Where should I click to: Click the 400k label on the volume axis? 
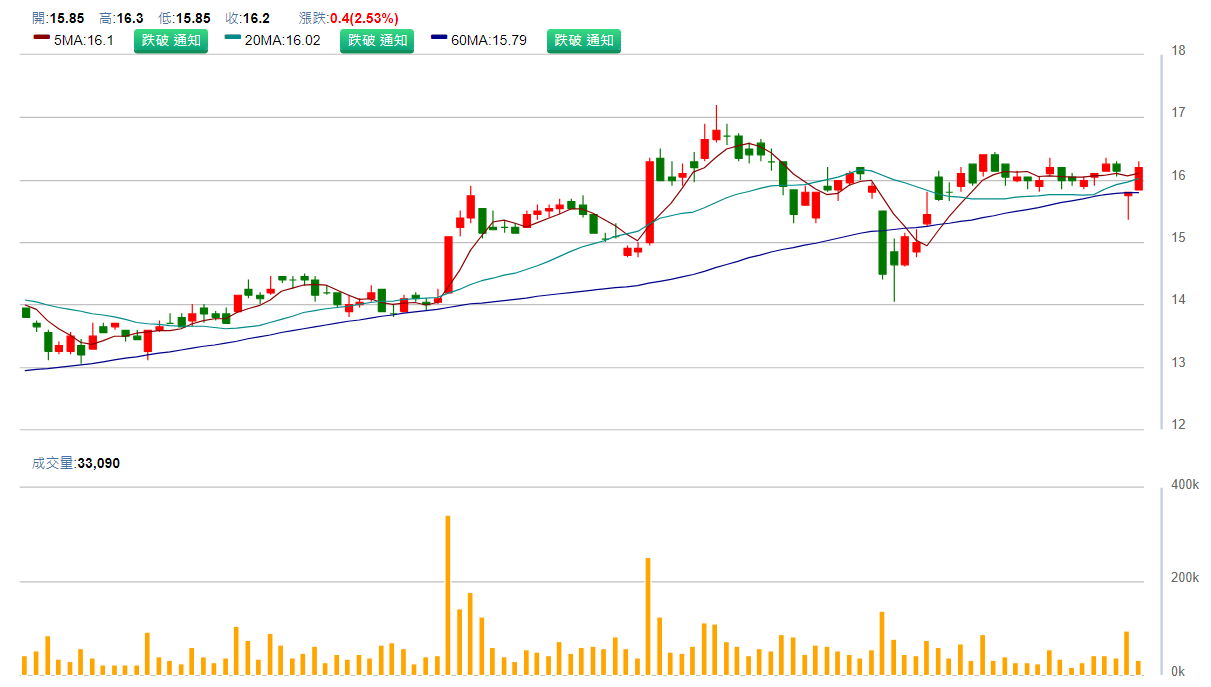tap(1185, 485)
